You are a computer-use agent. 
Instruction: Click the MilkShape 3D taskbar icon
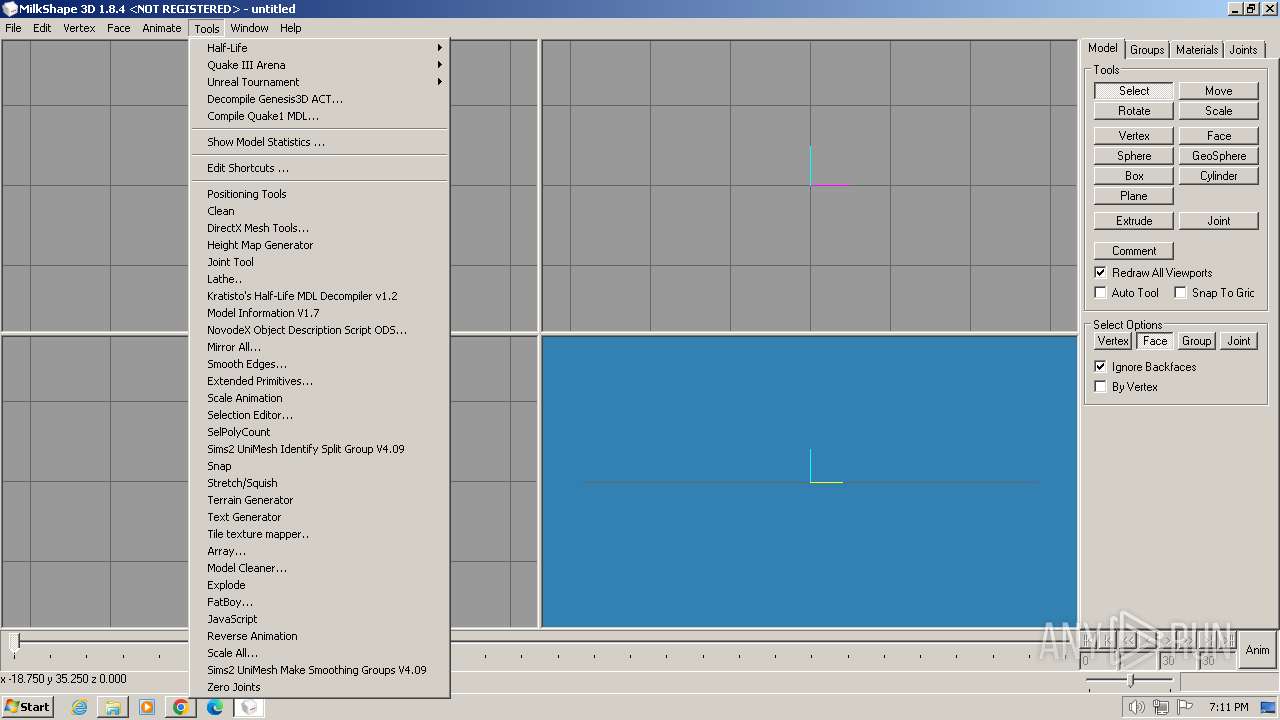coord(249,707)
